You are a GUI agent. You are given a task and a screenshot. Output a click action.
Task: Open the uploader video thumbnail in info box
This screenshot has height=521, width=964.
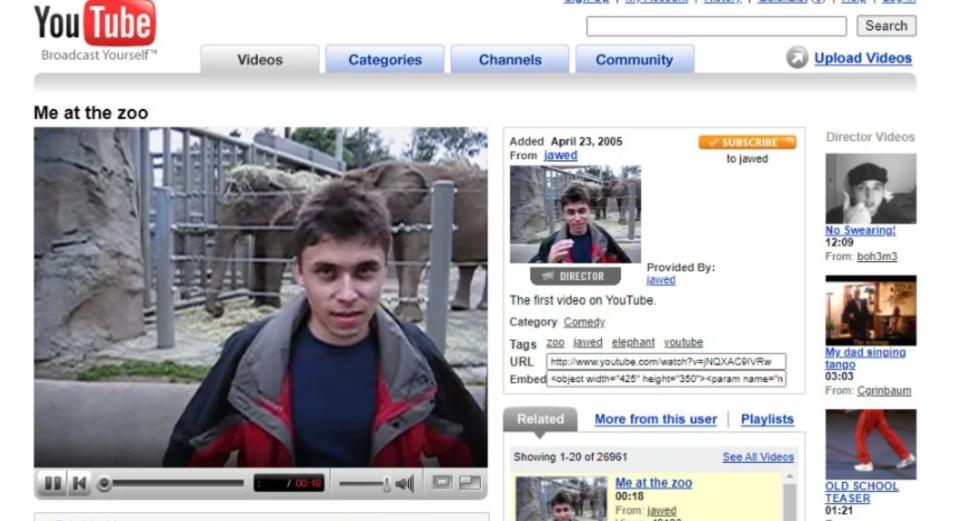tap(575, 214)
